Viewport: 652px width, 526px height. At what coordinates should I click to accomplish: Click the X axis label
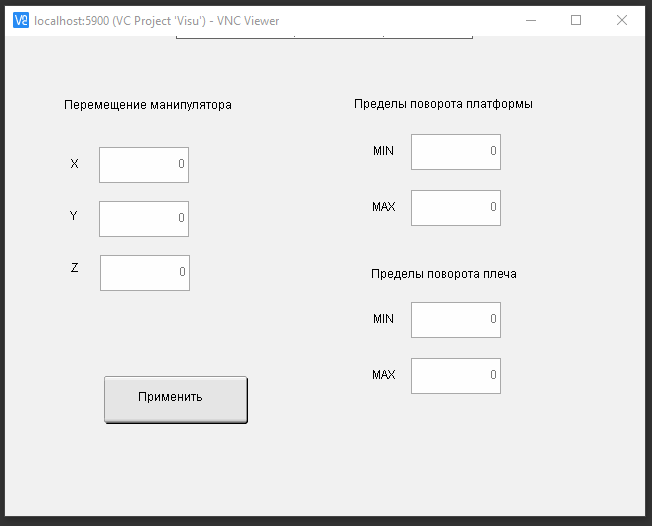74,164
